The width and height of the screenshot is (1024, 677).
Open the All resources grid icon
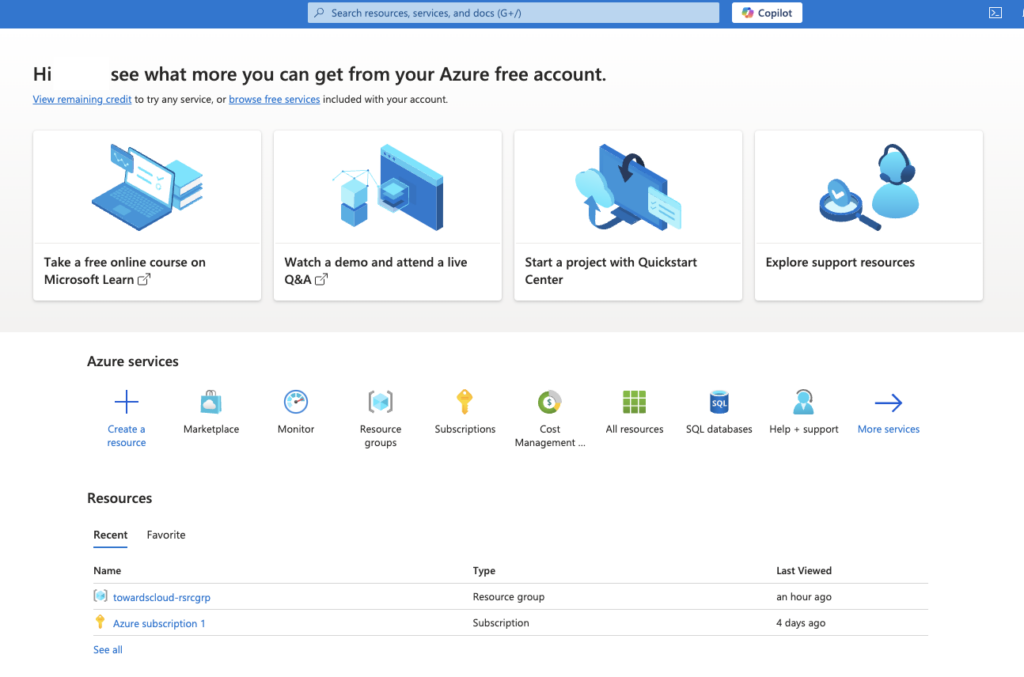click(634, 401)
